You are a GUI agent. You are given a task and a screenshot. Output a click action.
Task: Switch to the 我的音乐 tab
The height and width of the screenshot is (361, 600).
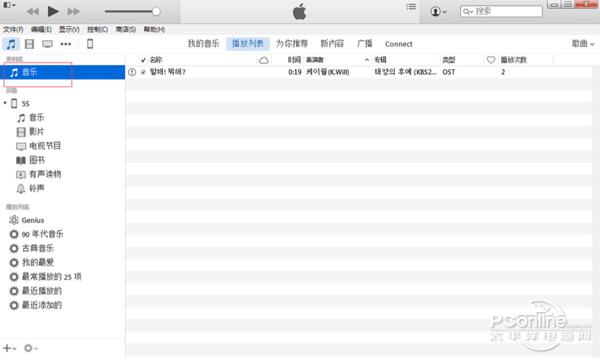(x=203, y=44)
